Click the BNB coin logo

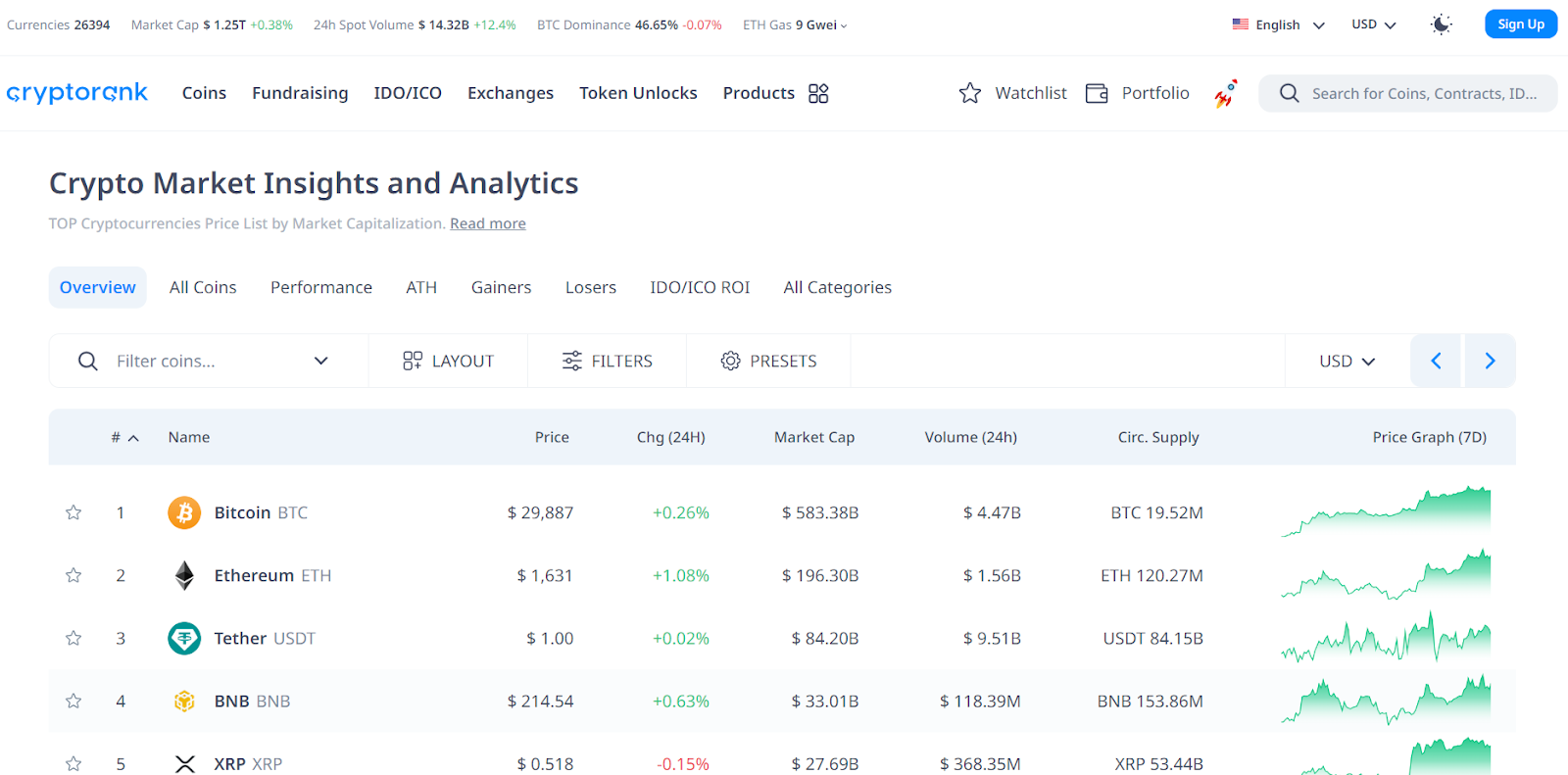pyautogui.click(x=184, y=701)
